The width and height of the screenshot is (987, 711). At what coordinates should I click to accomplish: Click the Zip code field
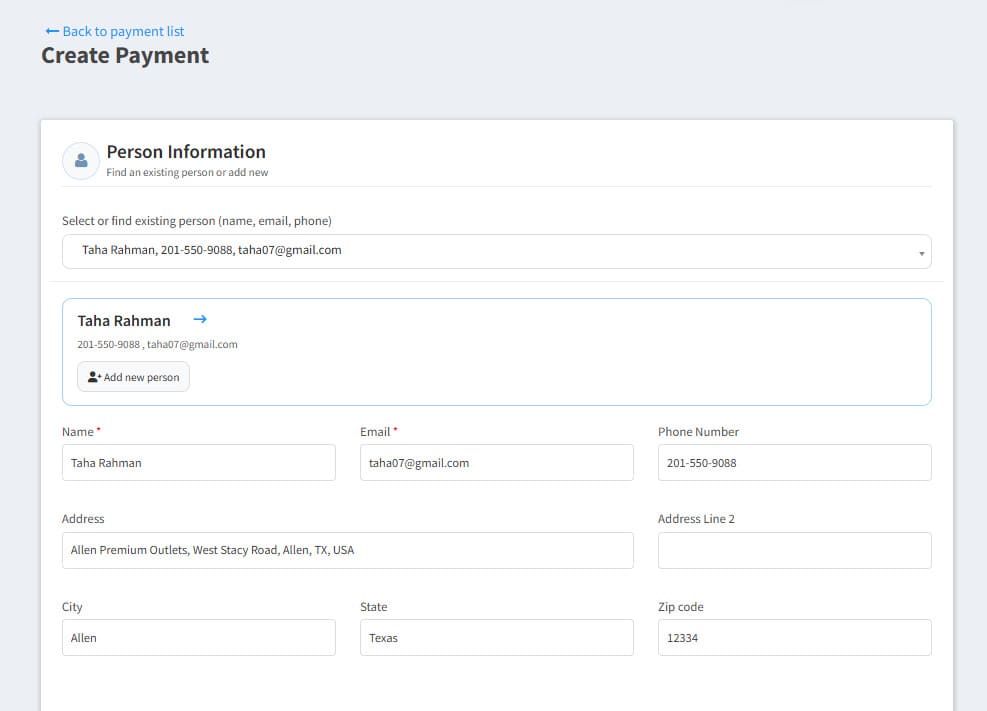[x=794, y=638]
